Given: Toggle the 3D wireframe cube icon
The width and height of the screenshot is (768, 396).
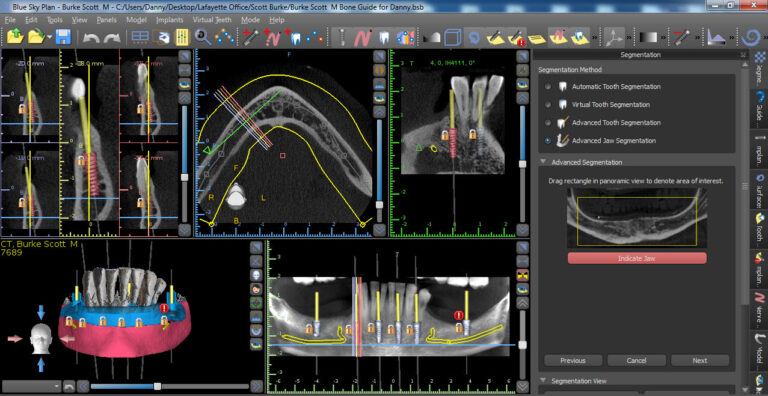Looking at the screenshot, I should click(x=453, y=37).
